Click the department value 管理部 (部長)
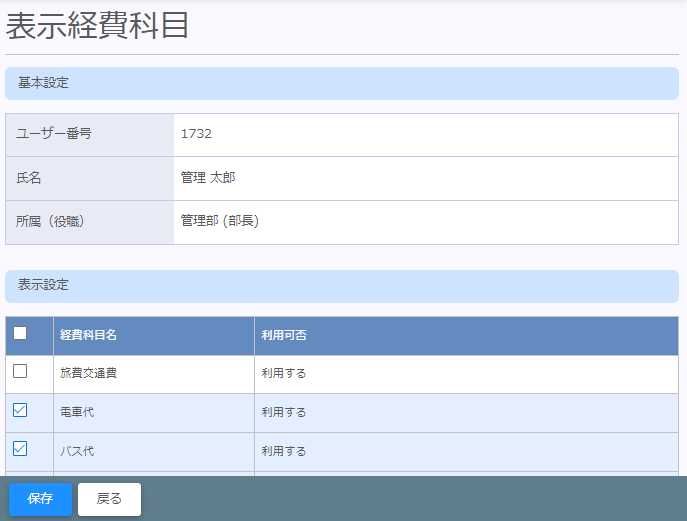Viewport: 687px width, 521px height. point(220,221)
